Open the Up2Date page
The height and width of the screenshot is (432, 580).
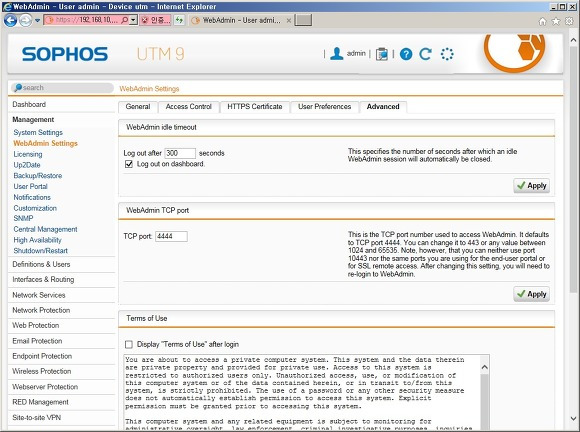tap(27, 165)
